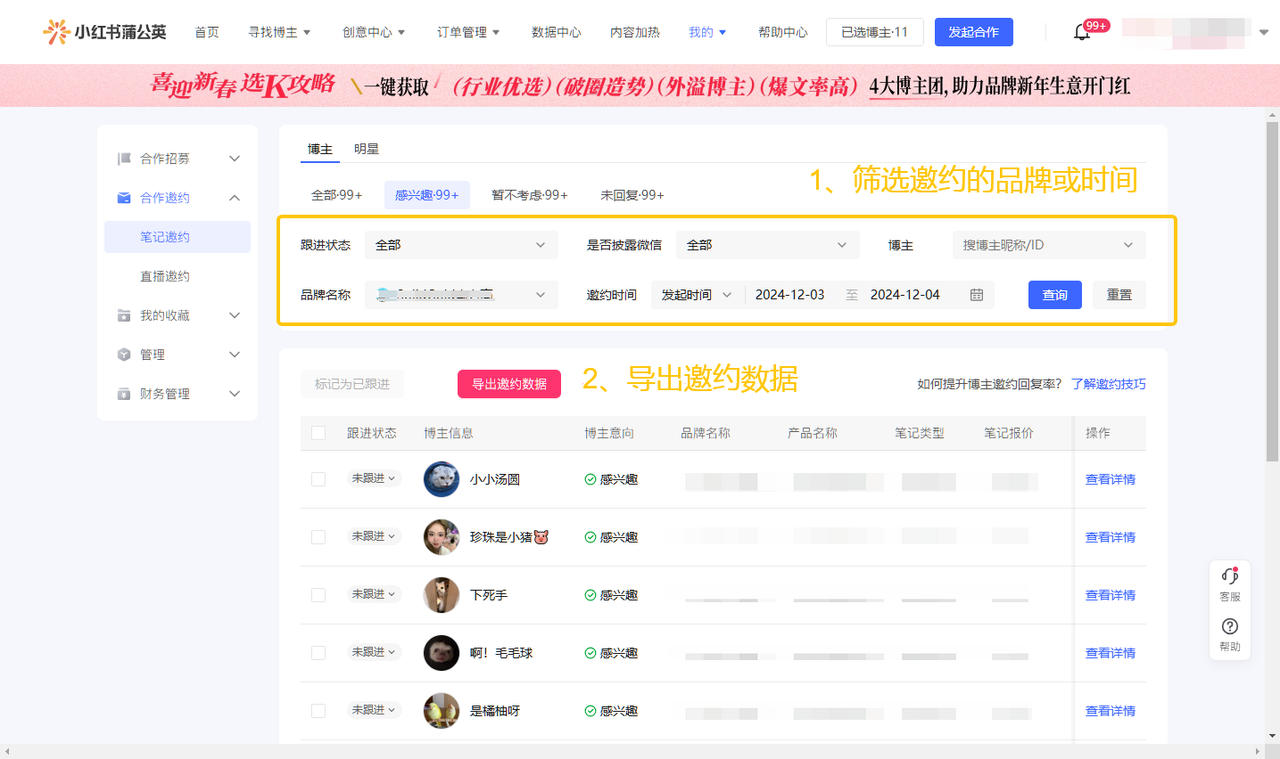Open the 客服 customer service icon

(1230, 576)
